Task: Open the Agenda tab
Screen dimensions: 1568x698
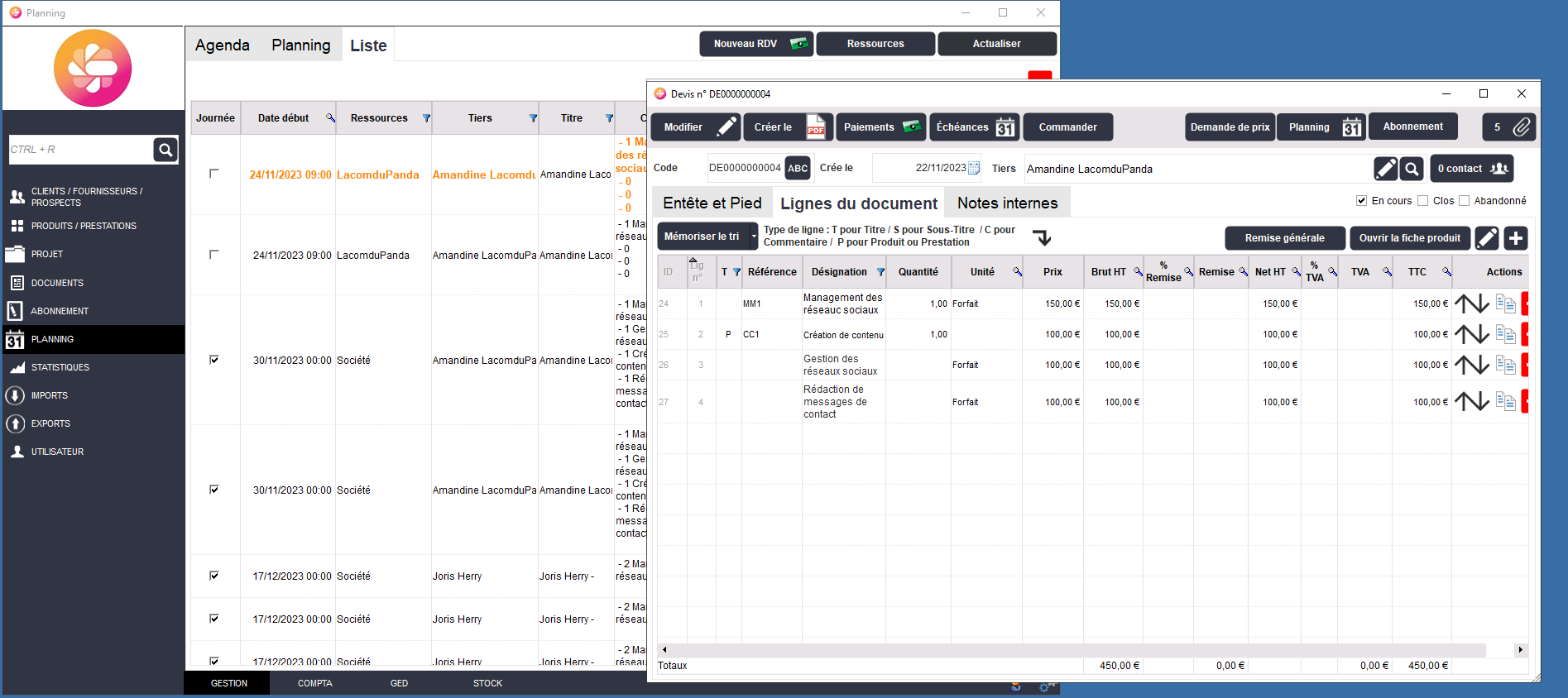Action: click(x=222, y=45)
